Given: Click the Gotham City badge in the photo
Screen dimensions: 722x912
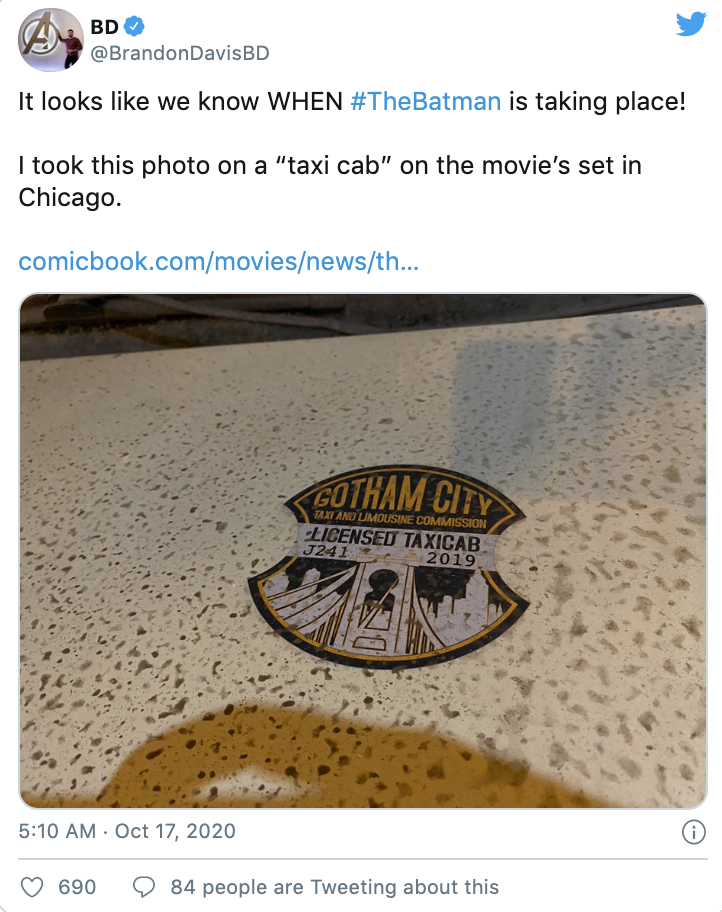Looking at the screenshot, I should click(x=389, y=566).
